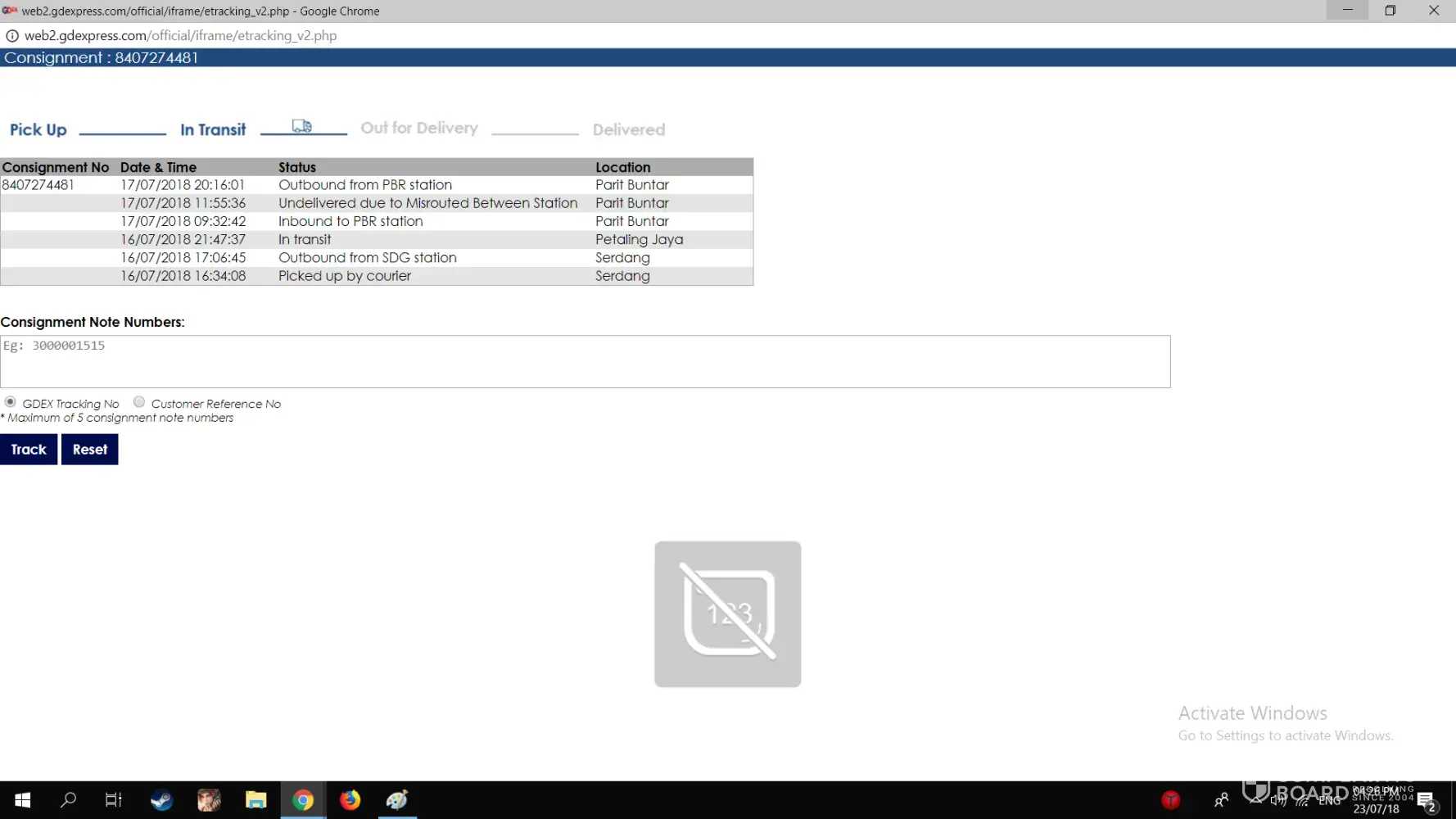
Task: Select GDEX Tracking No radio button
Action: 10,402
